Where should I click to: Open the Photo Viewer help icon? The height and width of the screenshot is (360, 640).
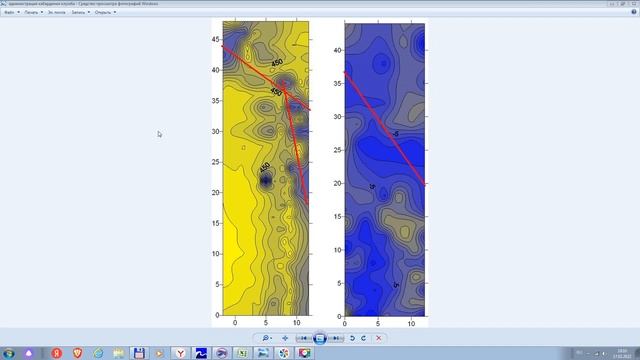(633, 12)
